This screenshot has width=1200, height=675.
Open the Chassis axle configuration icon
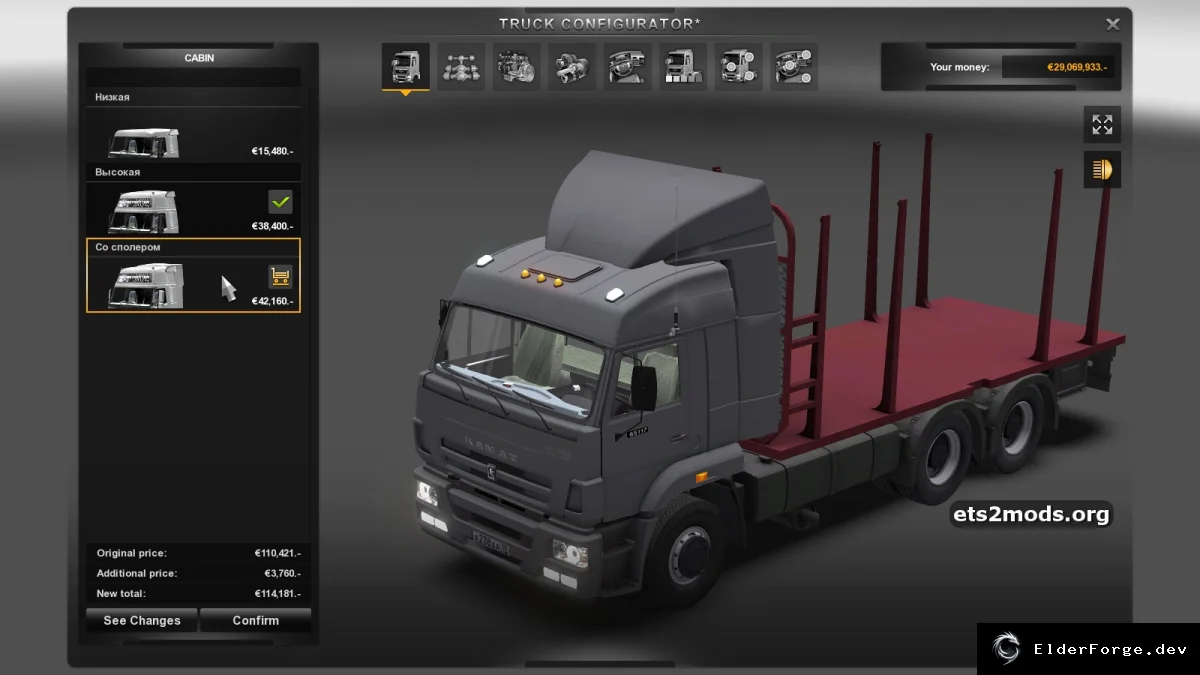point(461,67)
